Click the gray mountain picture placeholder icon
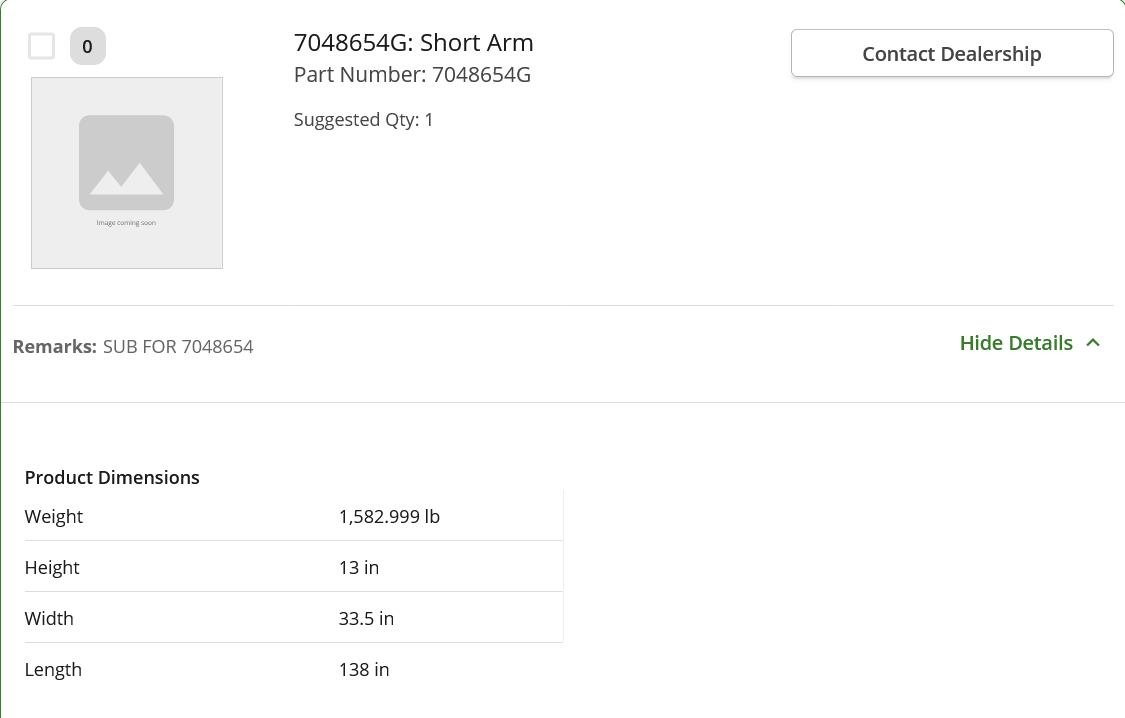1125x718 pixels. click(127, 162)
